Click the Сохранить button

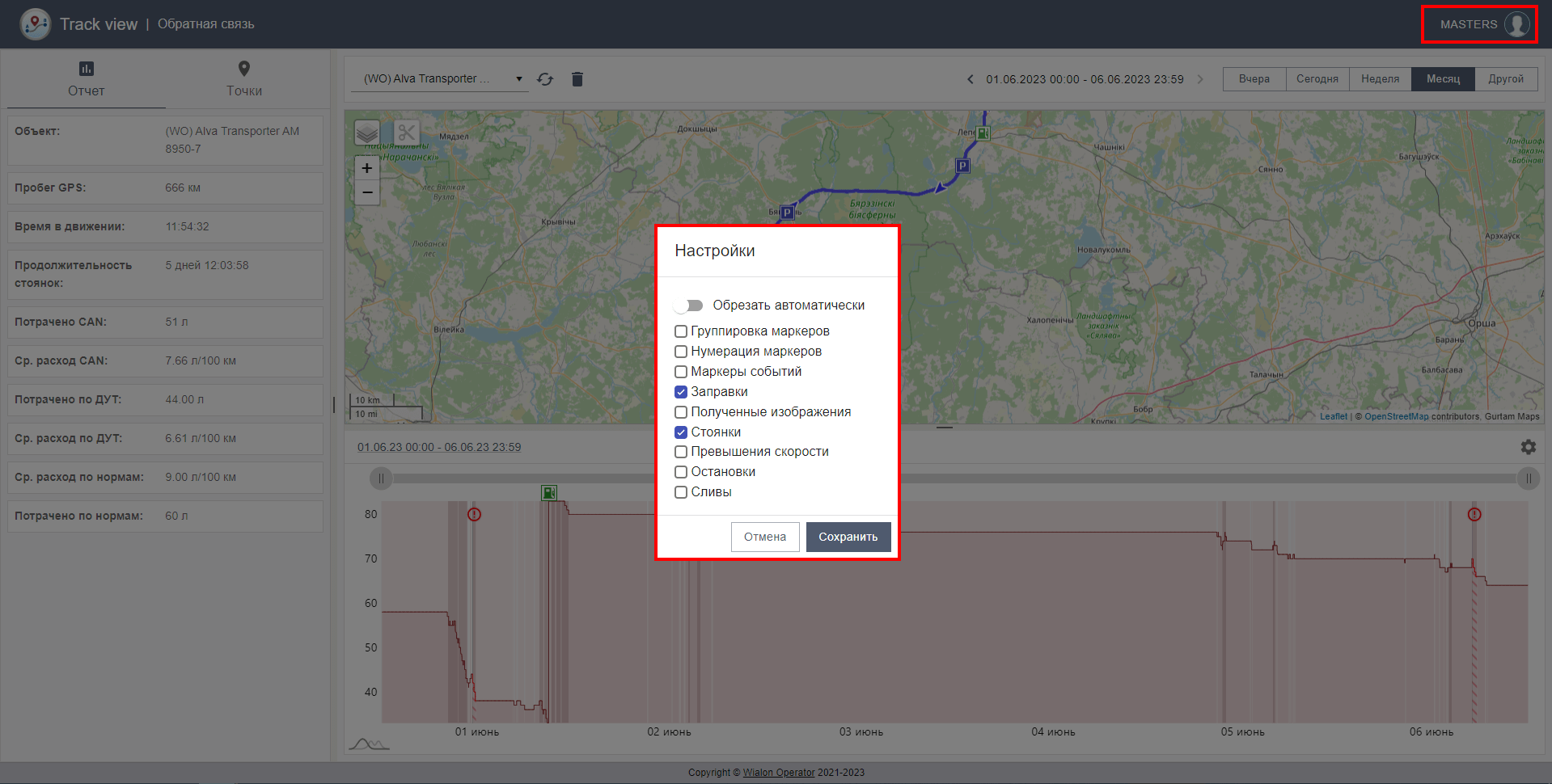[848, 537]
